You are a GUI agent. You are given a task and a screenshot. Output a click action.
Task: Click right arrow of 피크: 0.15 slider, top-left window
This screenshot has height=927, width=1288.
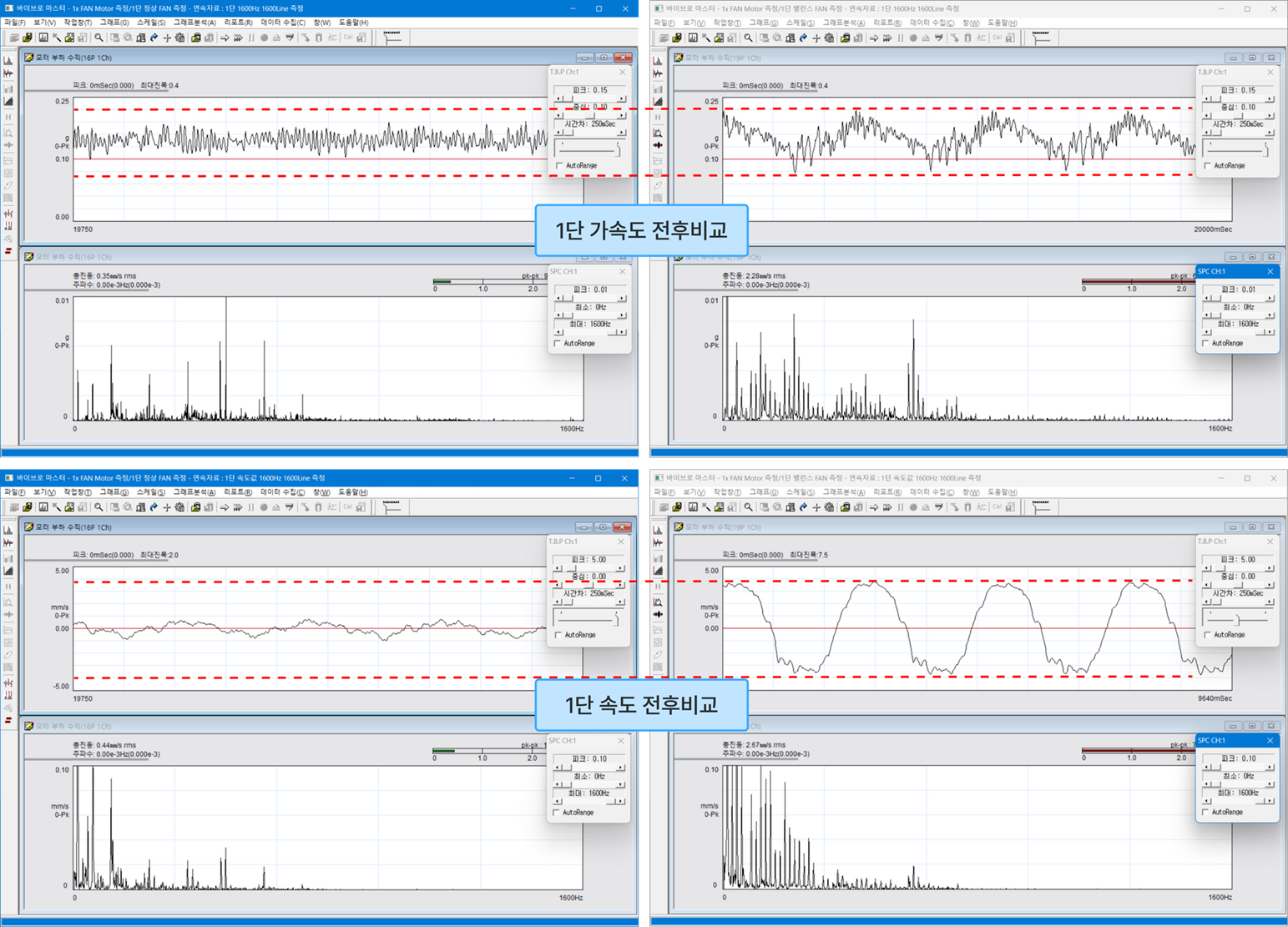tap(621, 98)
